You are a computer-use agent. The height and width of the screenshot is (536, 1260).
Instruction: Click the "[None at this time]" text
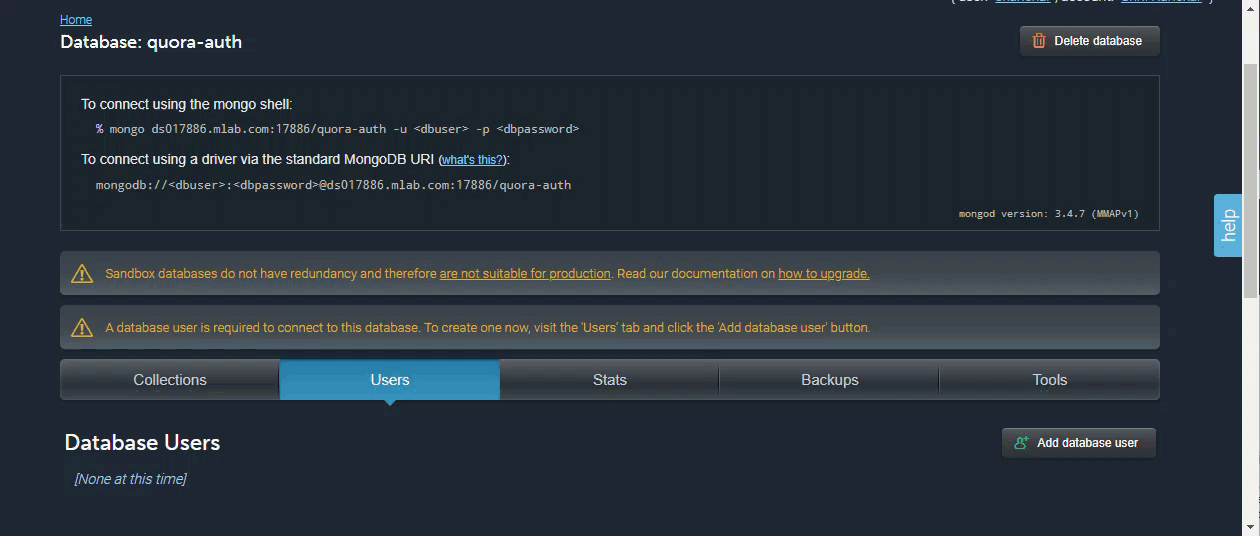(130, 479)
